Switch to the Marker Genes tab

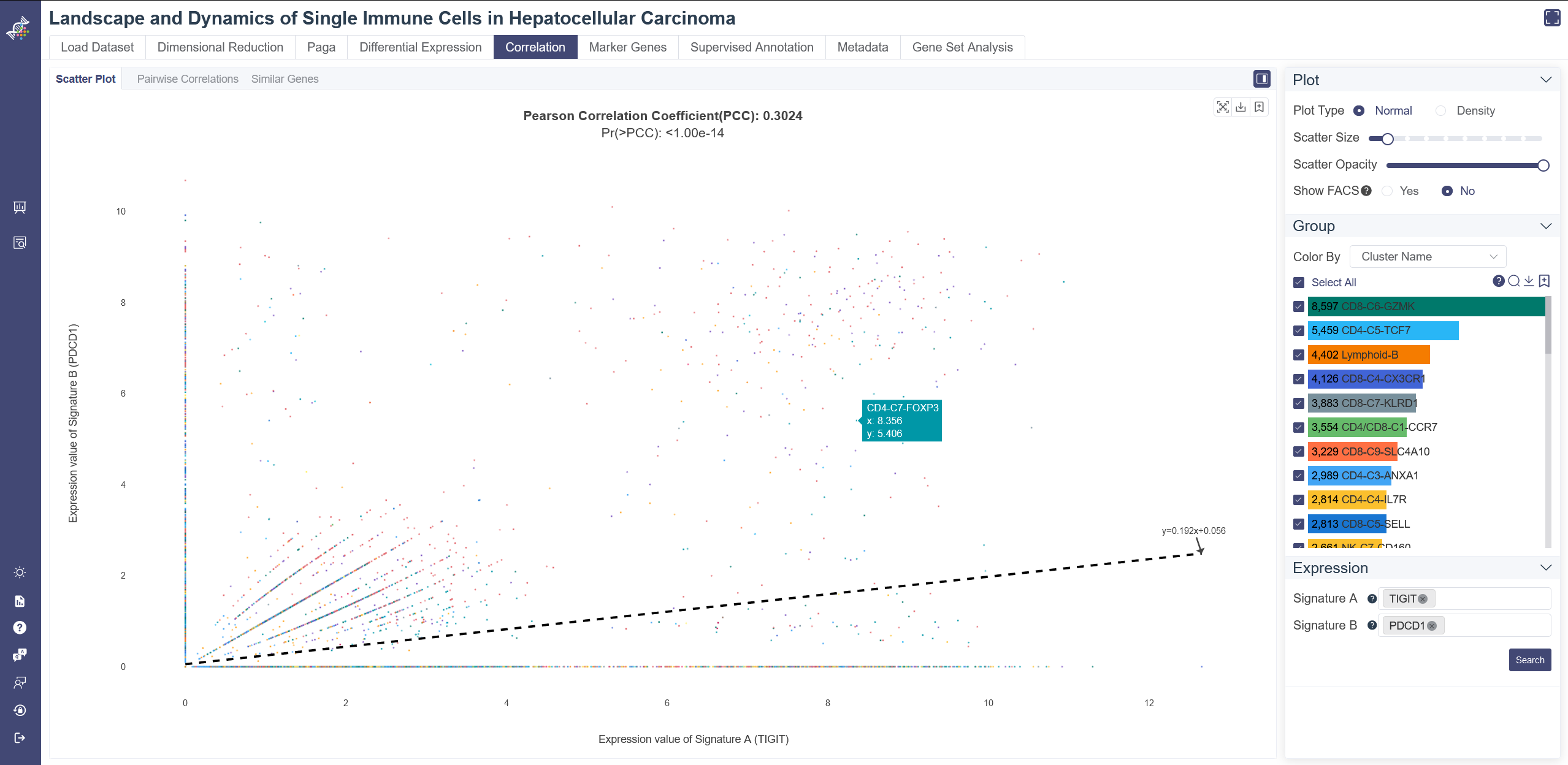click(x=627, y=47)
